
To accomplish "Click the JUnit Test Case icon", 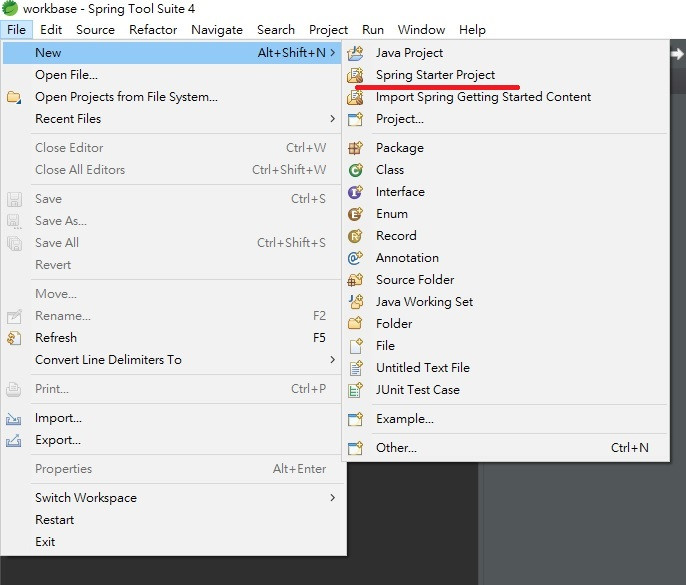I will 355,390.
